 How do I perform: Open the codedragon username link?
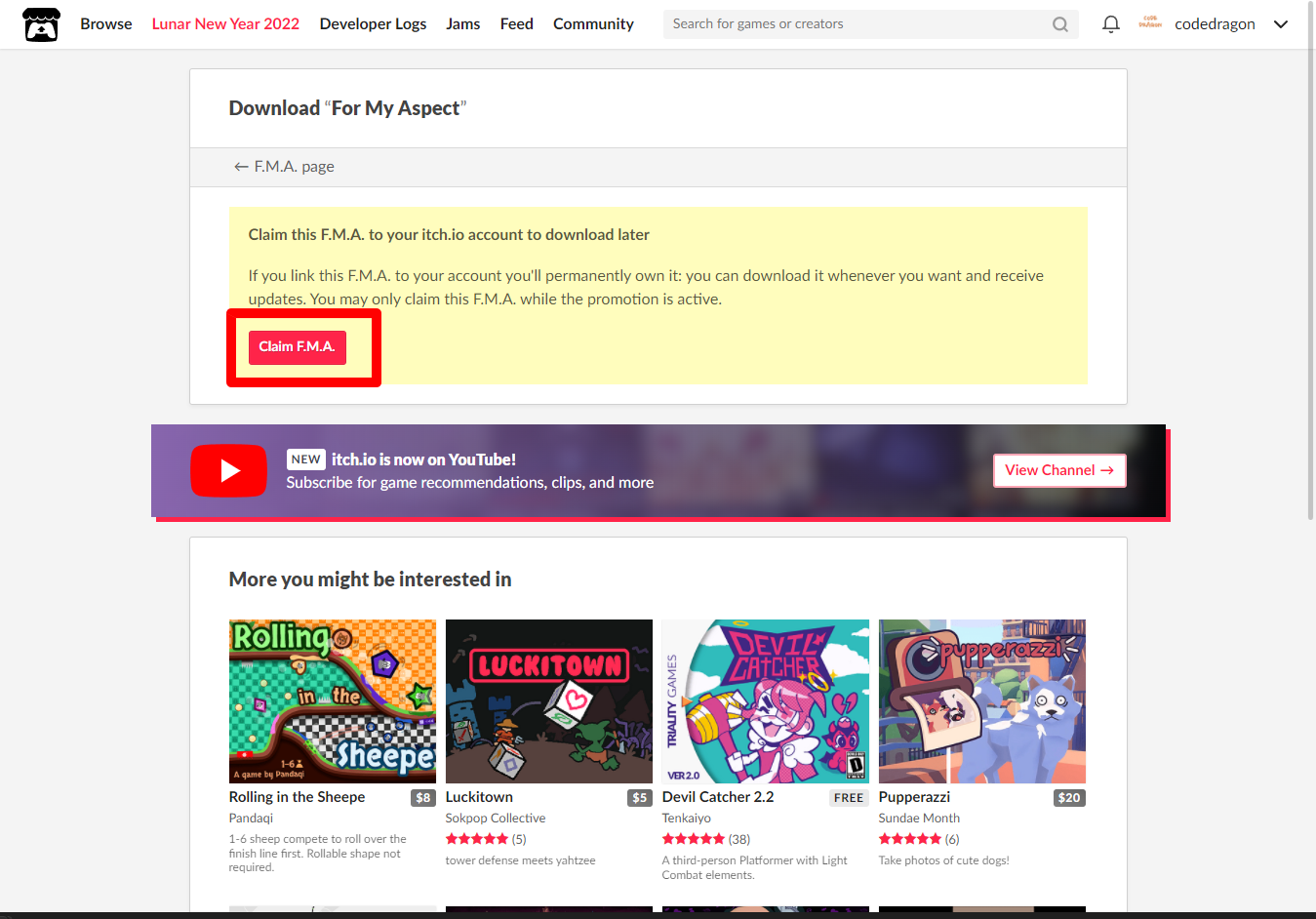click(x=1215, y=24)
